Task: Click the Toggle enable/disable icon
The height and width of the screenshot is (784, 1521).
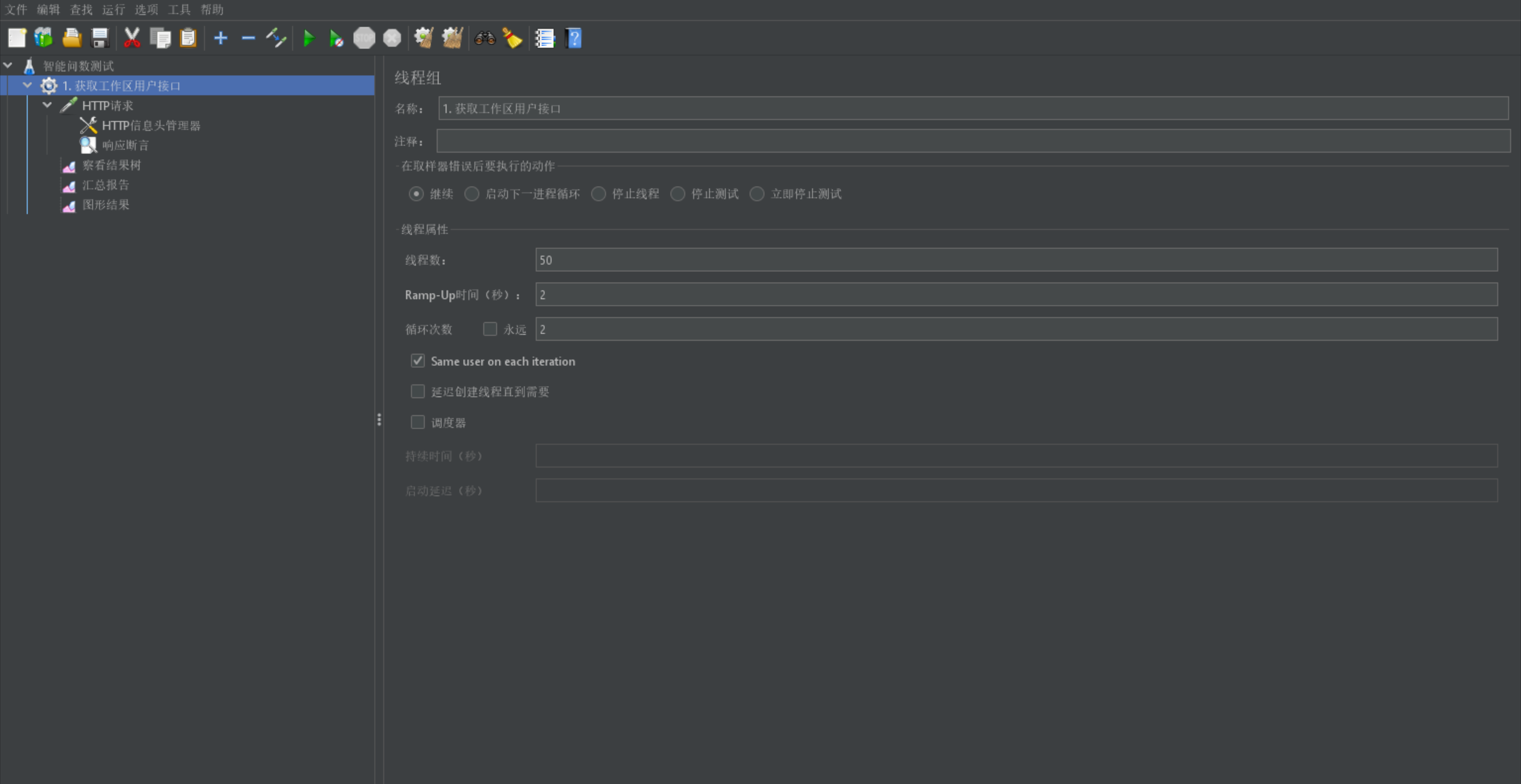Action: tap(276, 38)
